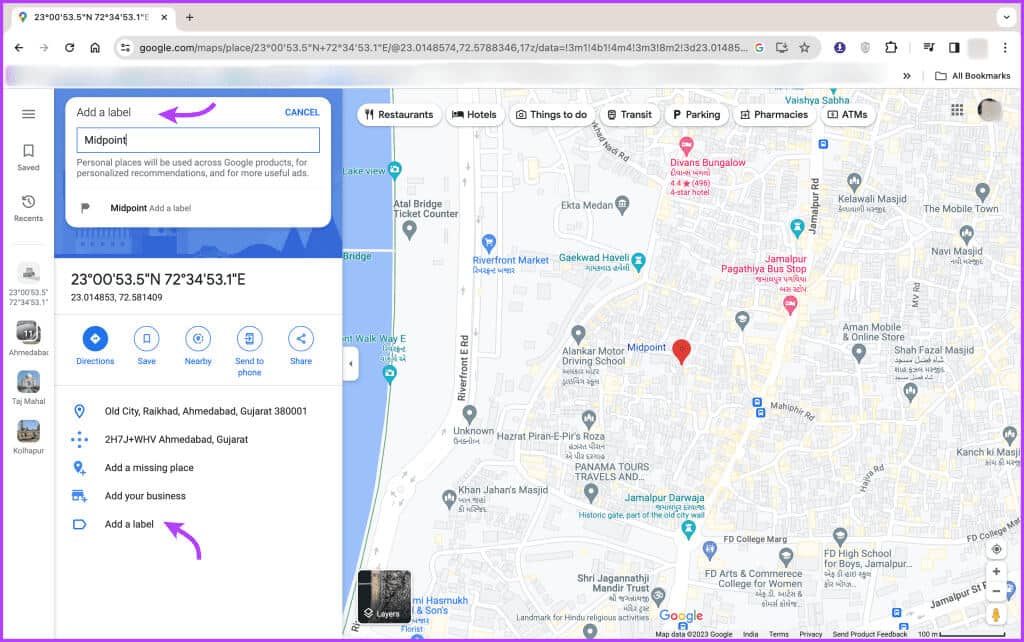Filter map by Restaurants
Screen dimensions: 1024x642
[399, 115]
